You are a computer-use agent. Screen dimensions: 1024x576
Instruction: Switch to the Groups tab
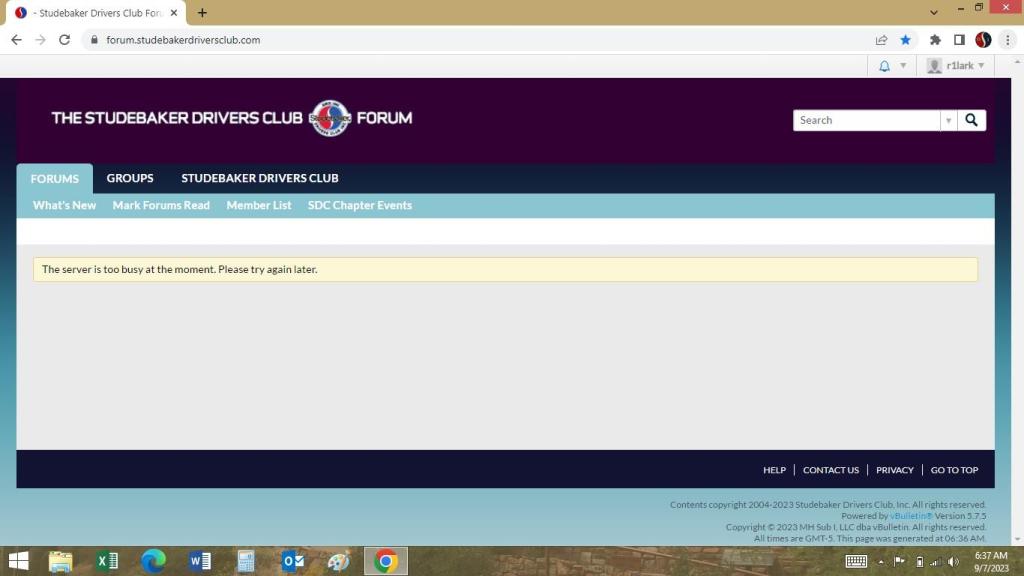point(130,178)
